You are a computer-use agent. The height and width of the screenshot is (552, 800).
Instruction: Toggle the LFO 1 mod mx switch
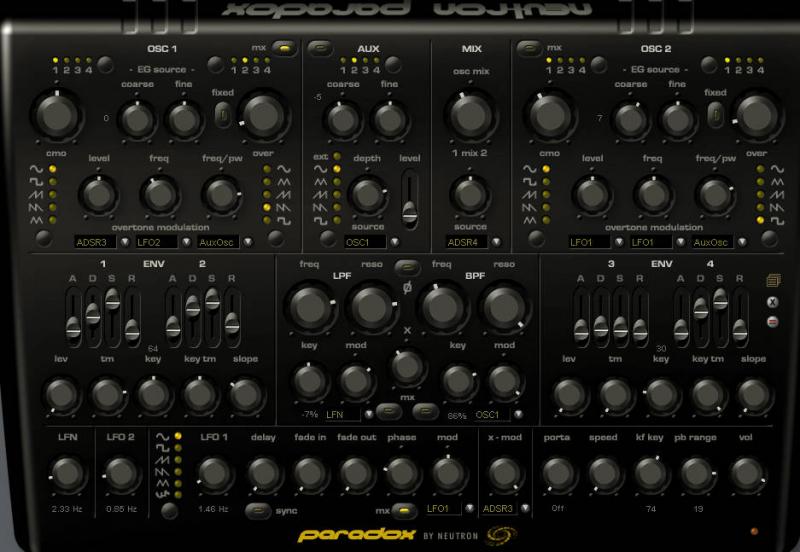pos(405,510)
